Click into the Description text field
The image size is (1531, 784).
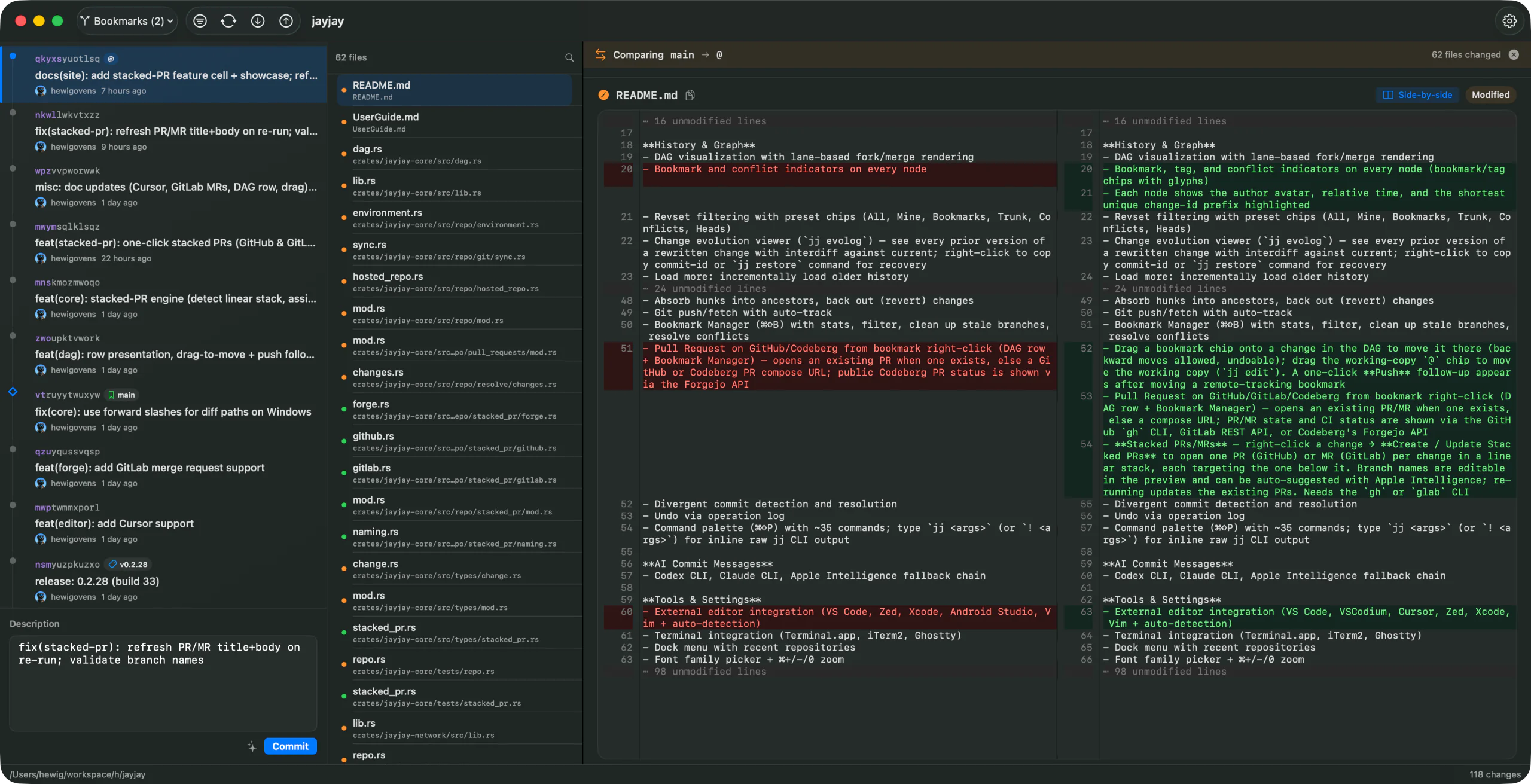tap(163, 683)
